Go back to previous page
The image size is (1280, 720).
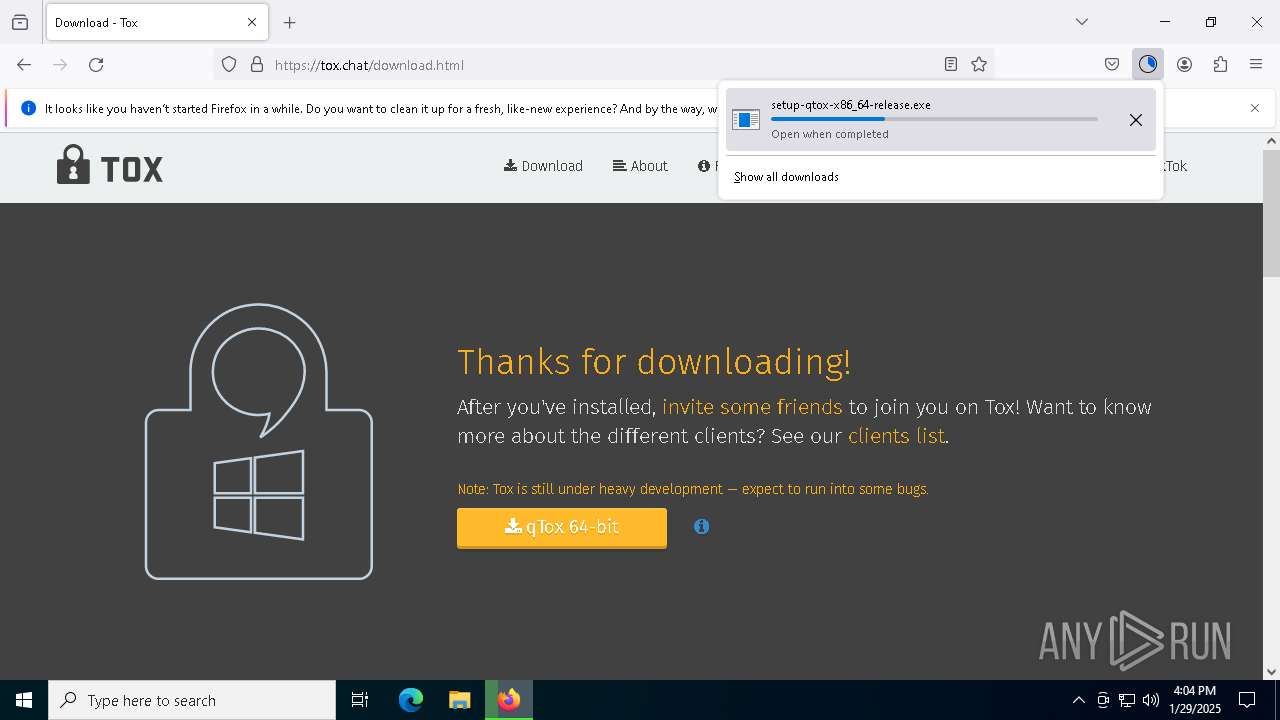click(x=24, y=65)
